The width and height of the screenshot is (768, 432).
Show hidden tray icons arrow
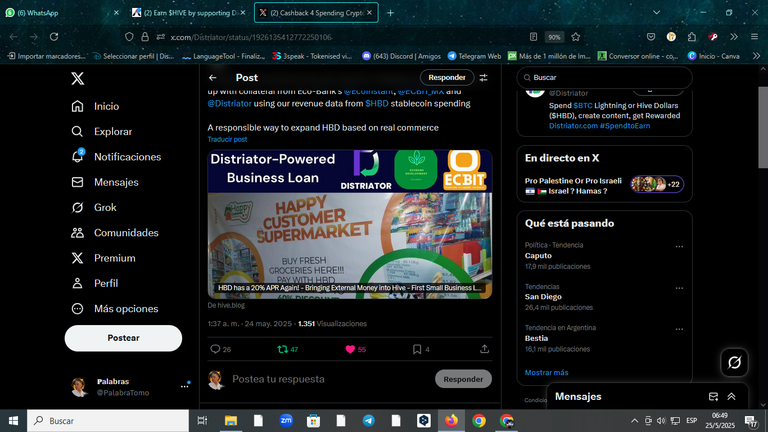click(634, 421)
